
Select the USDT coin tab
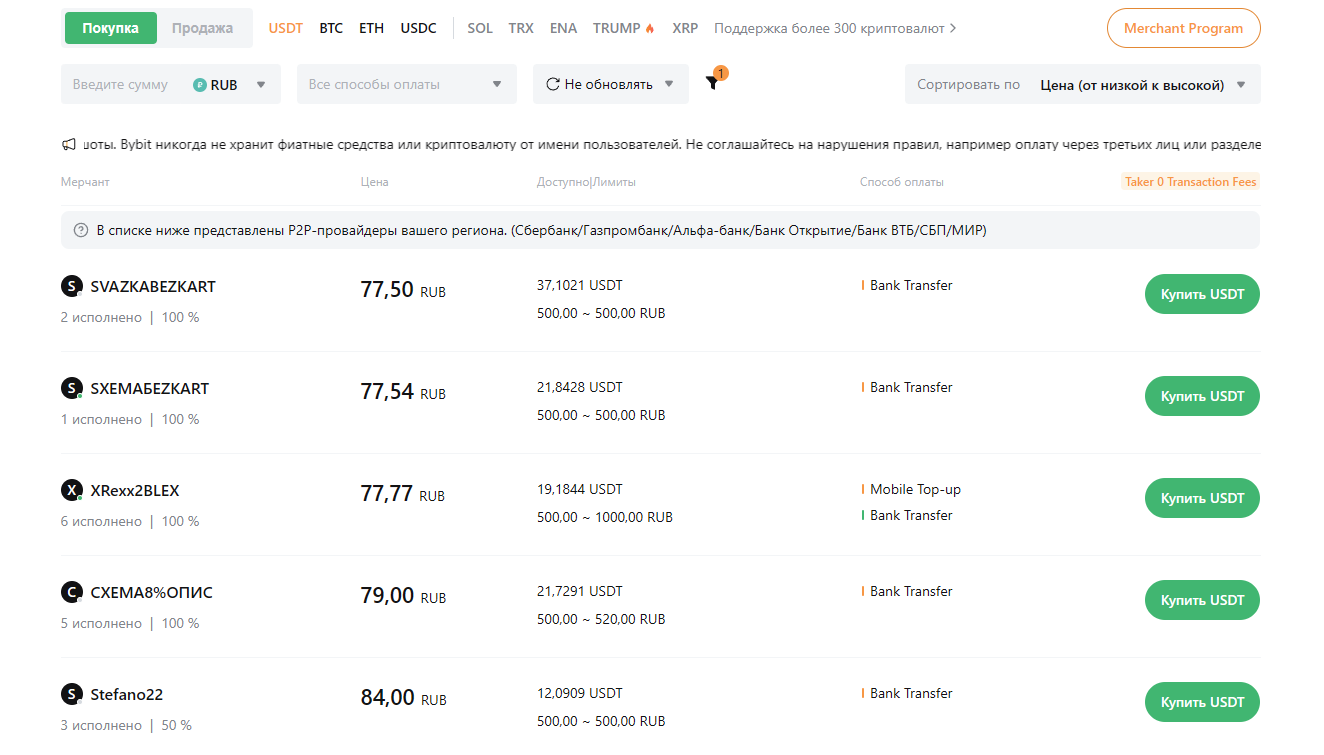[x=286, y=28]
